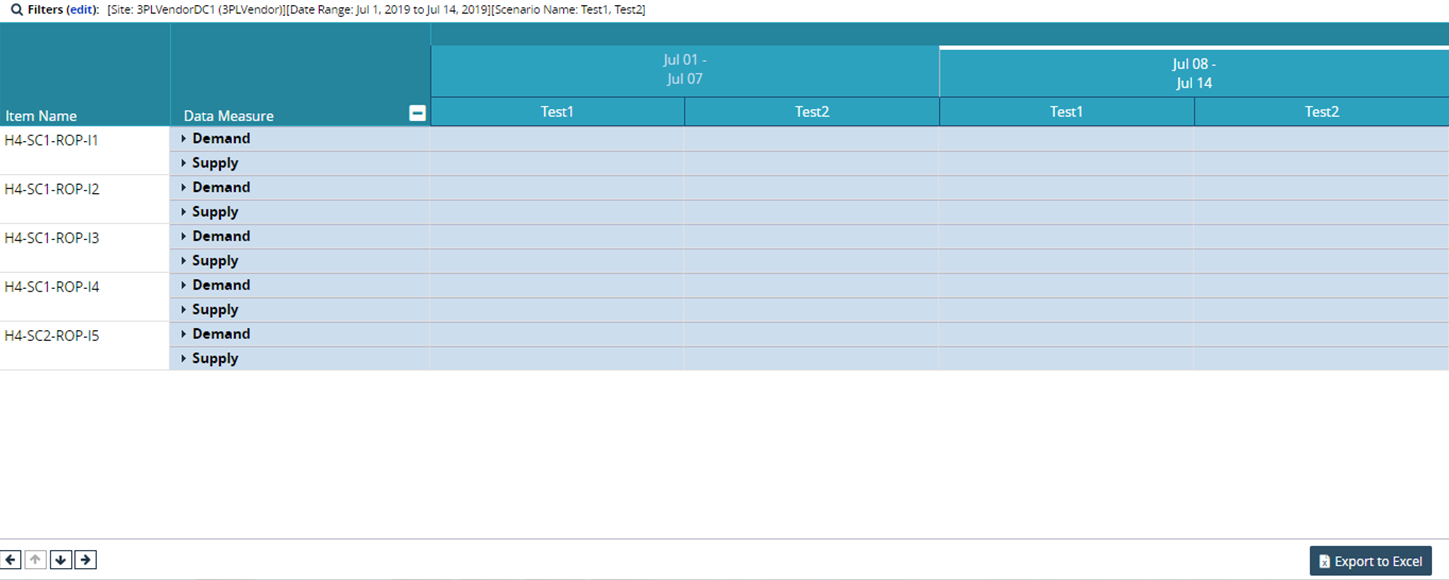The image size is (1449, 580).
Task: Click the Site 3PLVendorDC1 filter text
Action: click(196, 9)
